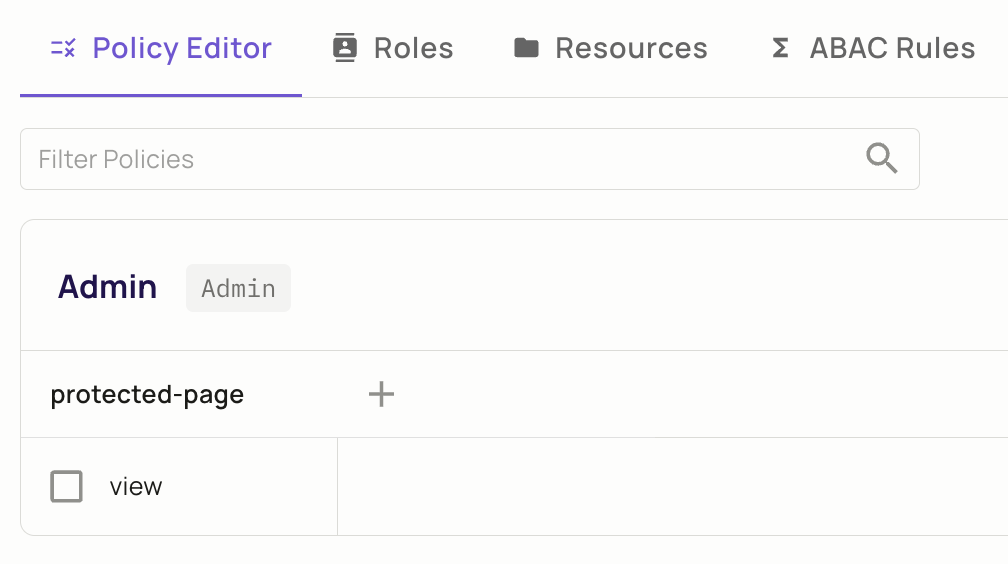Switch to the Roles tab
This screenshot has height=564, width=1008.
pyautogui.click(x=413, y=48)
